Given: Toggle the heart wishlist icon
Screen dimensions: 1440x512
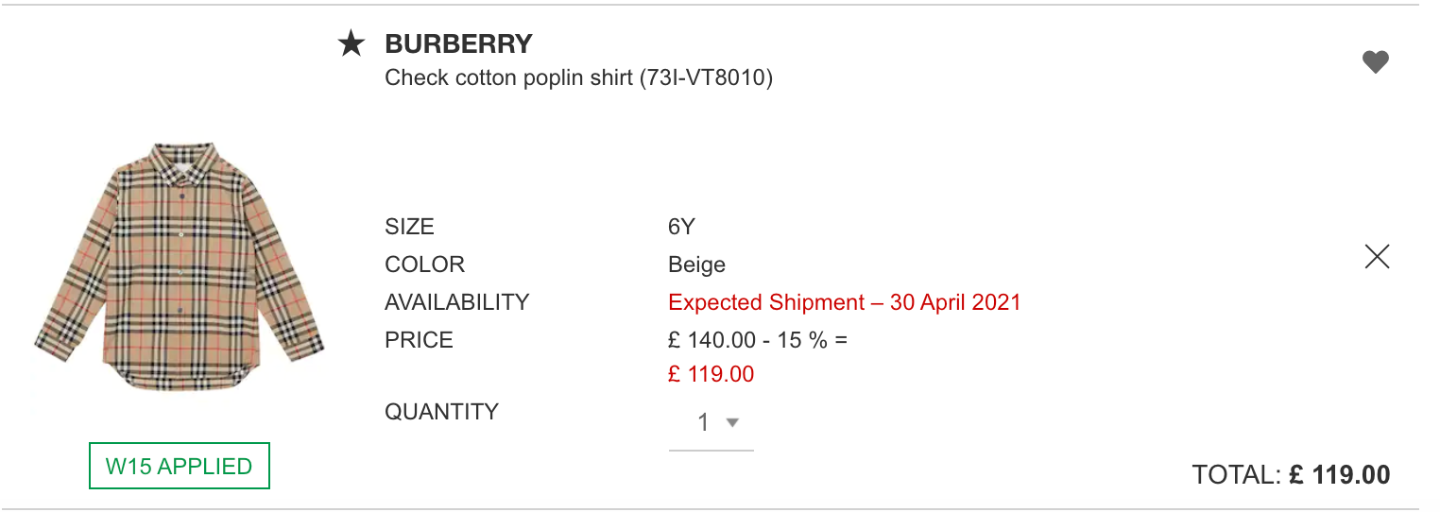Looking at the screenshot, I should click(x=1376, y=62).
